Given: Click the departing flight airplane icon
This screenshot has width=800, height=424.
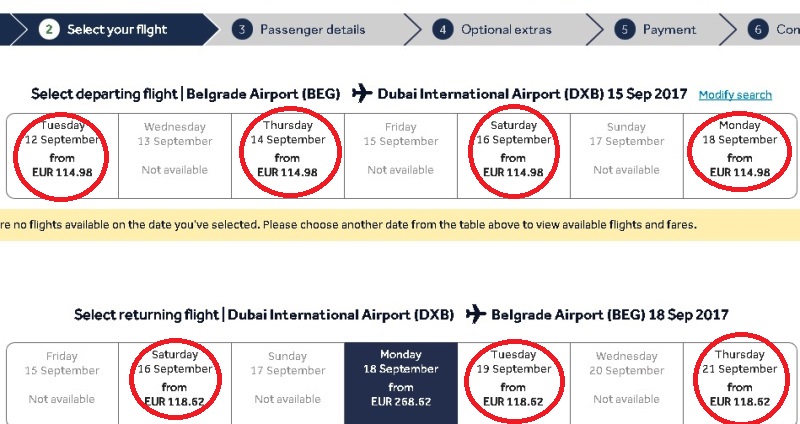Looking at the screenshot, I should (360, 94).
